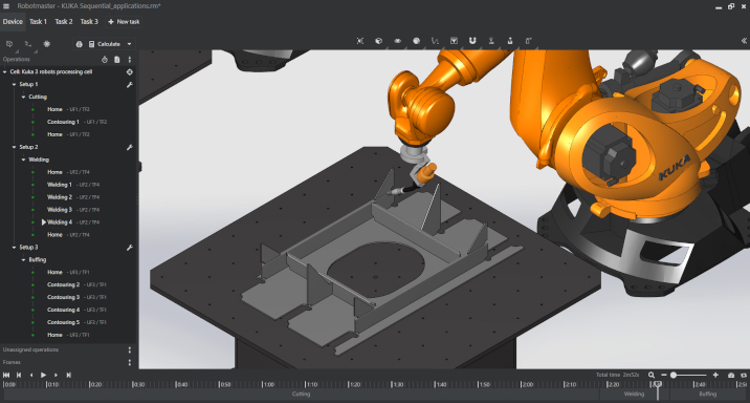Skip to next operation in simulation

pyautogui.click(x=68, y=375)
